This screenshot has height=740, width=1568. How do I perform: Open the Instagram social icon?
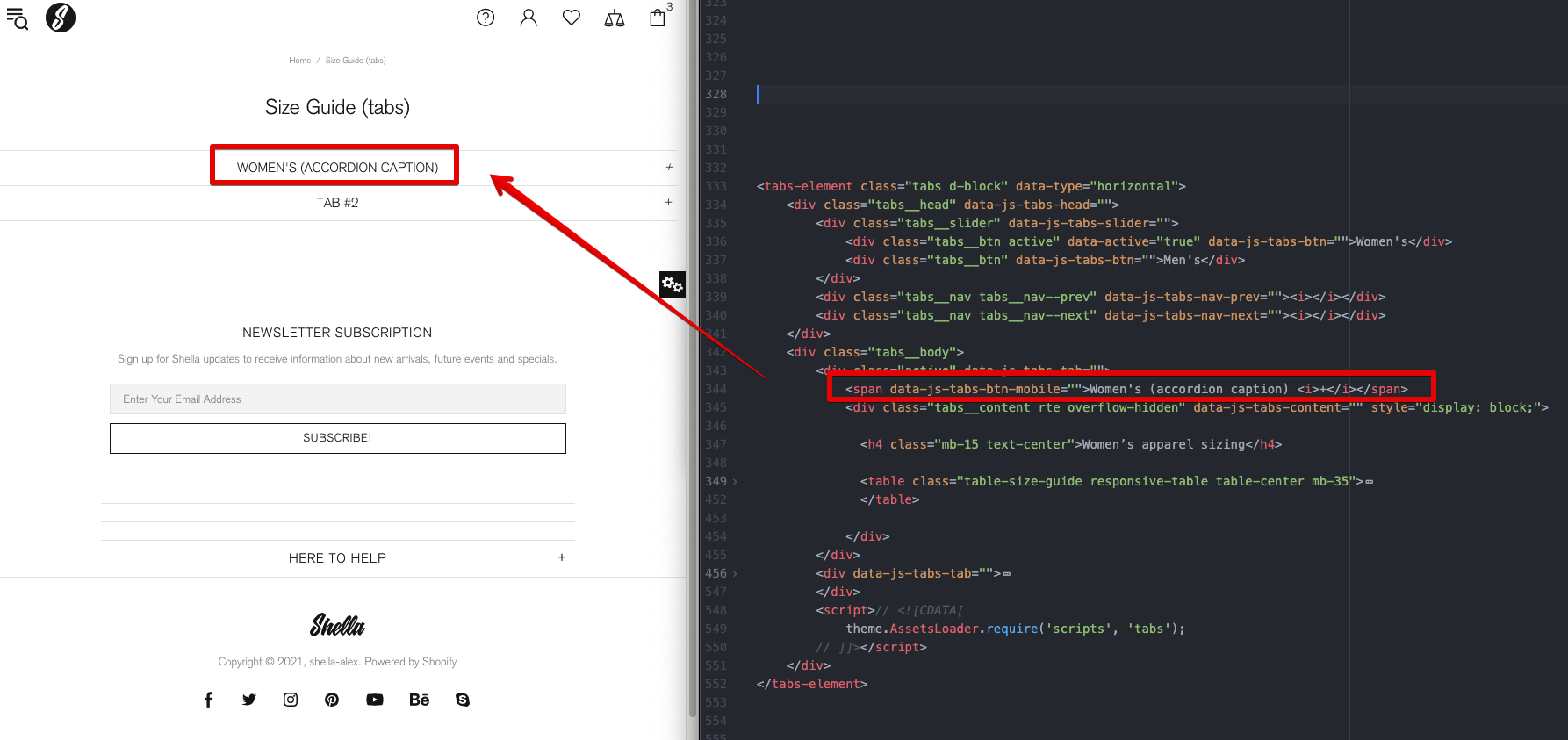tap(291, 700)
